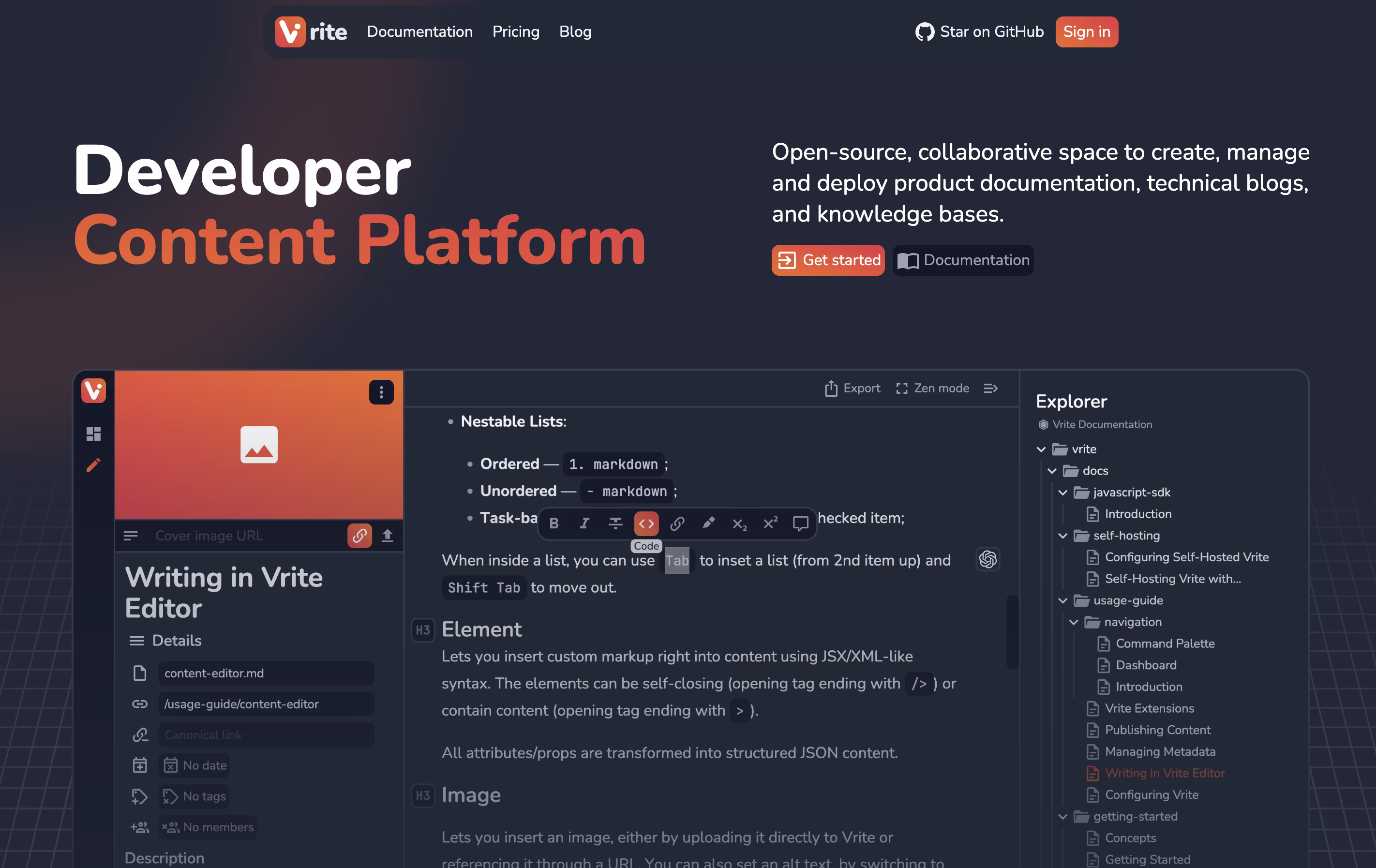Open Self-Hosting Vrite with... document
The height and width of the screenshot is (868, 1376).
(1164, 579)
